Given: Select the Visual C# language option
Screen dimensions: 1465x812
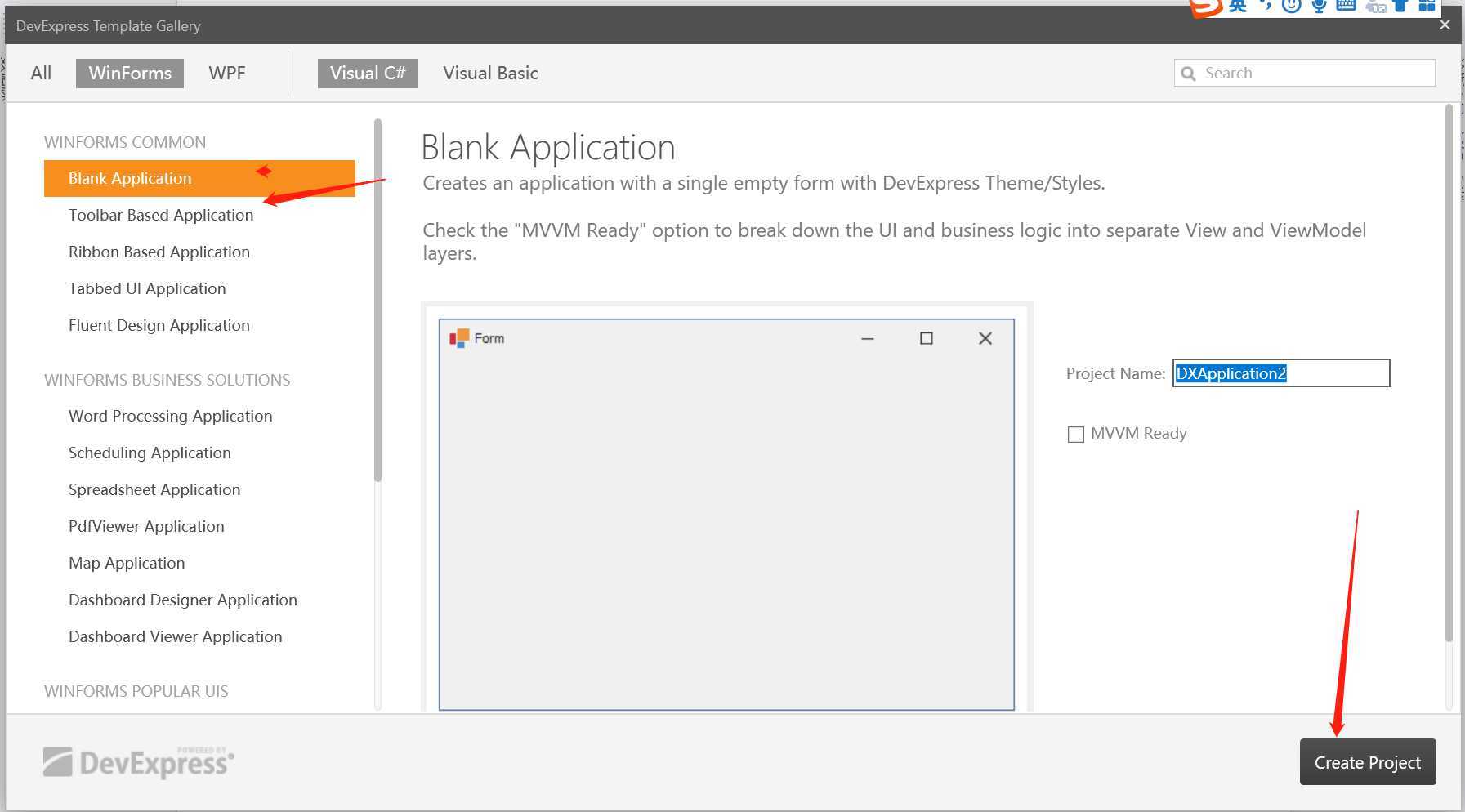Looking at the screenshot, I should (368, 73).
